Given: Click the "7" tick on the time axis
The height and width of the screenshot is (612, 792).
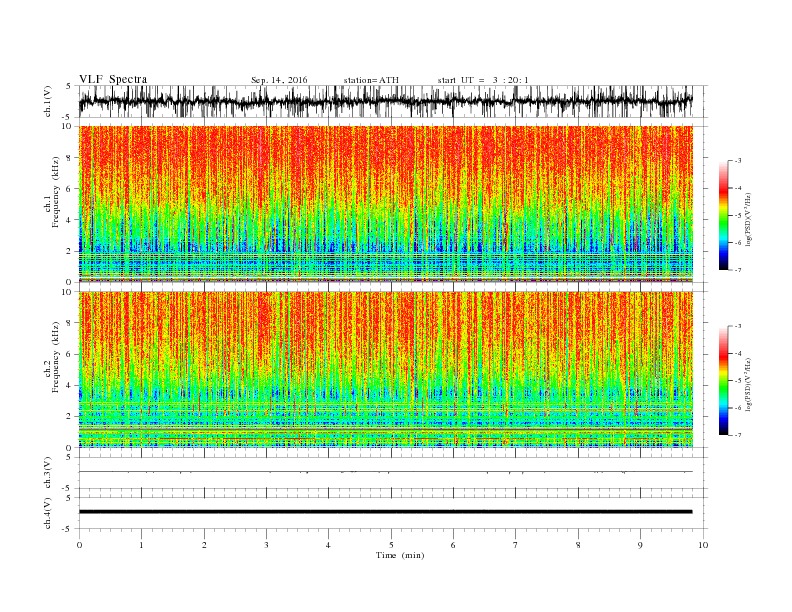Looking at the screenshot, I should click(x=516, y=545).
